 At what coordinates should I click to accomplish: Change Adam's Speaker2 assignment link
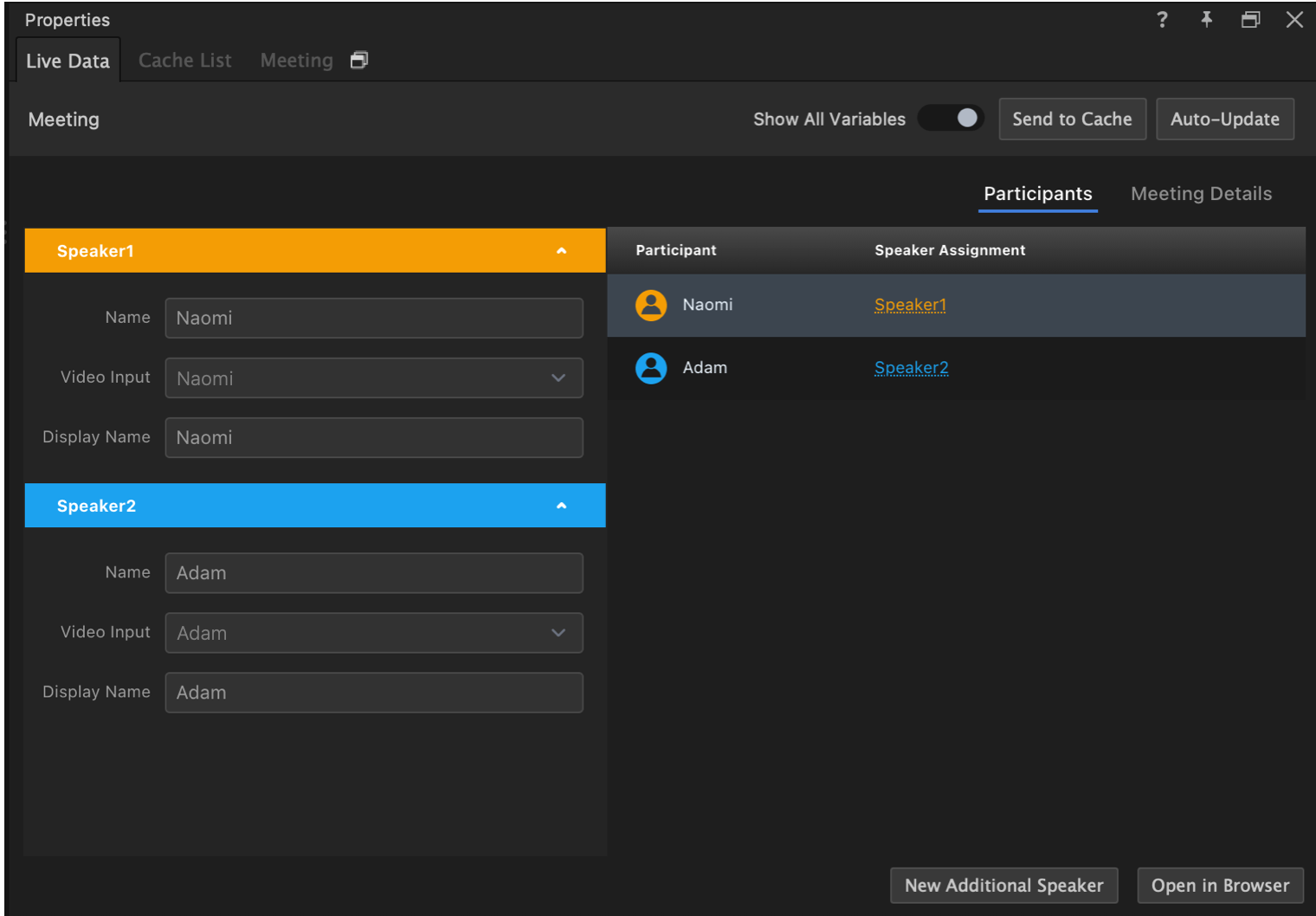click(x=911, y=367)
